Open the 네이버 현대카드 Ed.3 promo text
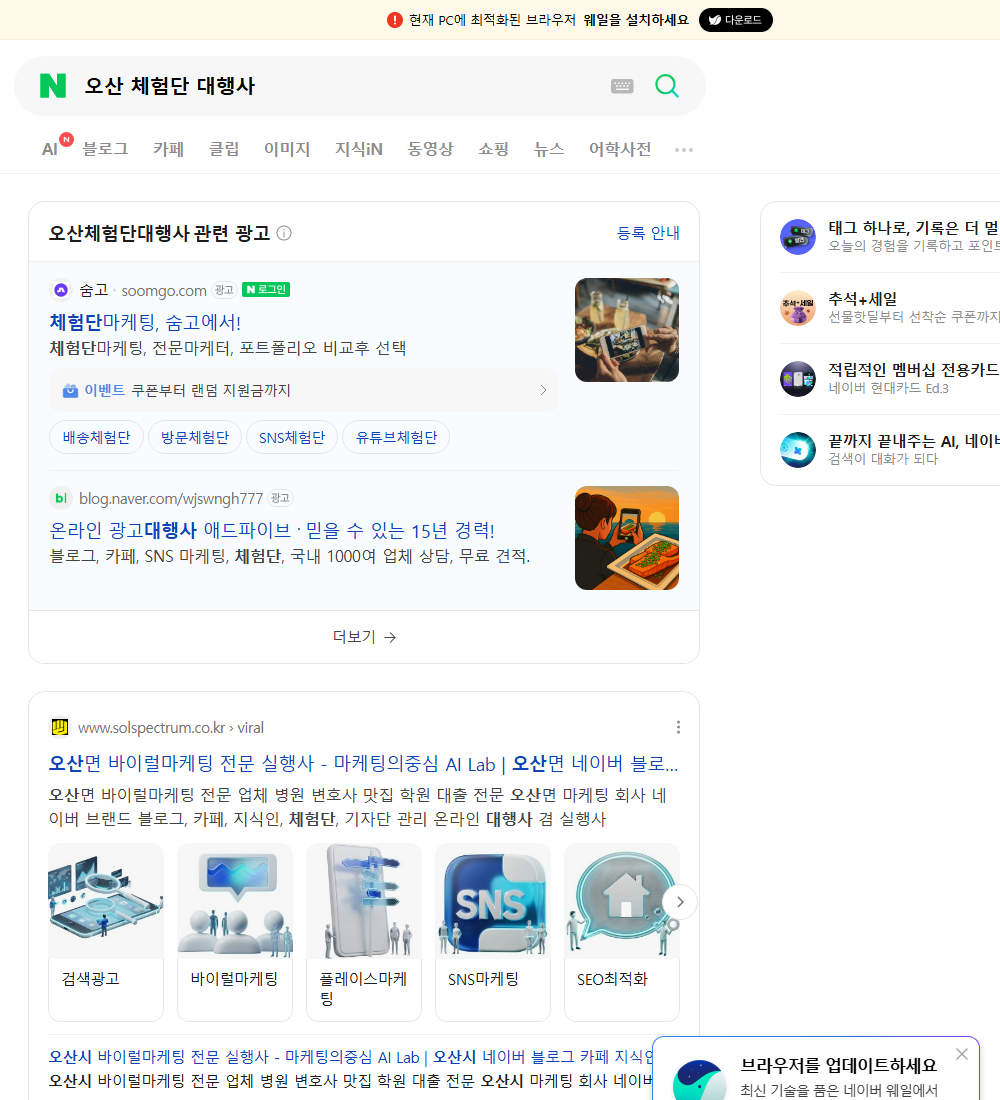This screenshot has width=1000, height=1100. point(888,388)
